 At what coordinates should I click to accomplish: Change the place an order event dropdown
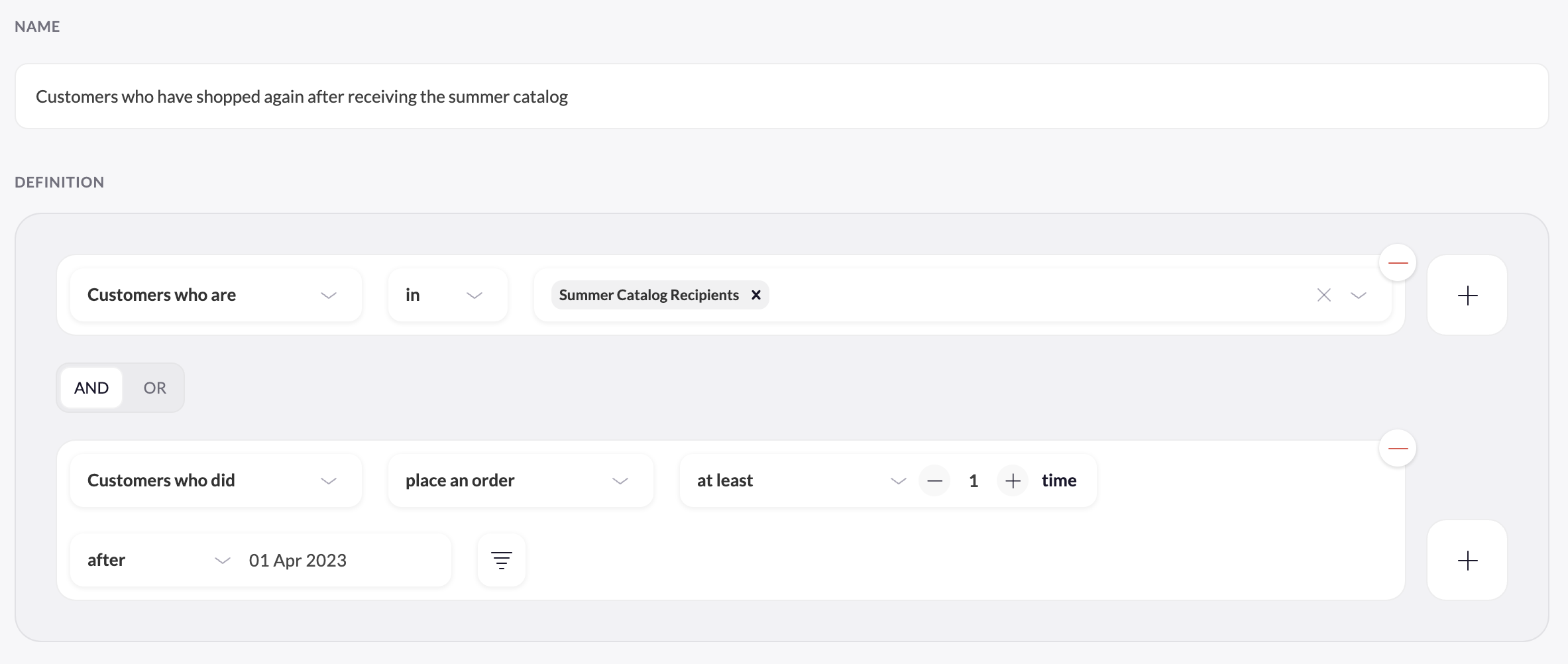click(x=520, y=480)
